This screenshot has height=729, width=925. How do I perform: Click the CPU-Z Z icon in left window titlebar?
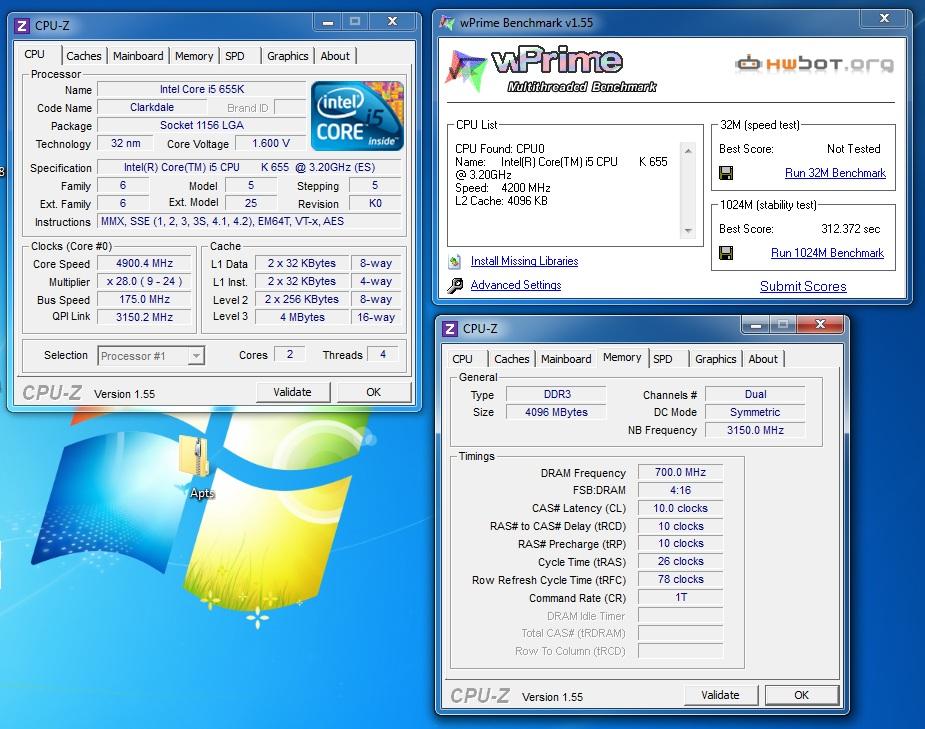(x=22, y=25)
